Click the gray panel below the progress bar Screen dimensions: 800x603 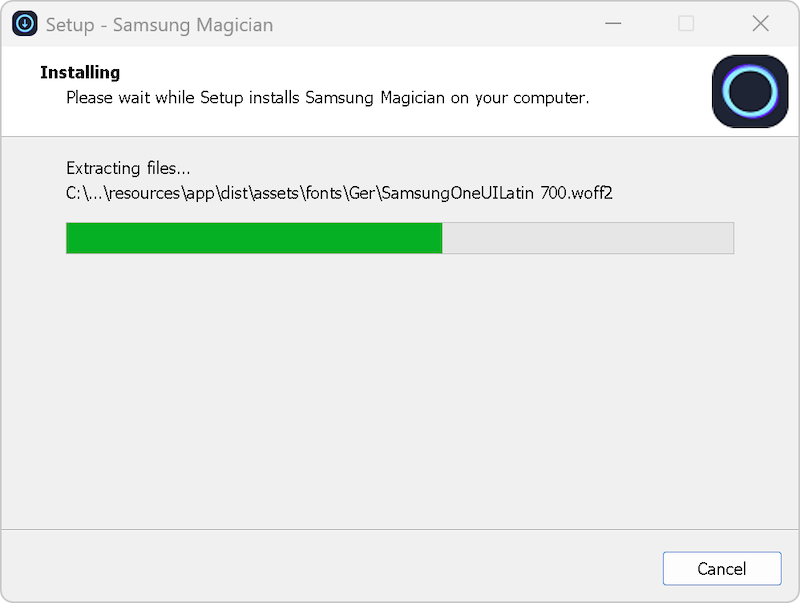click(400, 400)
